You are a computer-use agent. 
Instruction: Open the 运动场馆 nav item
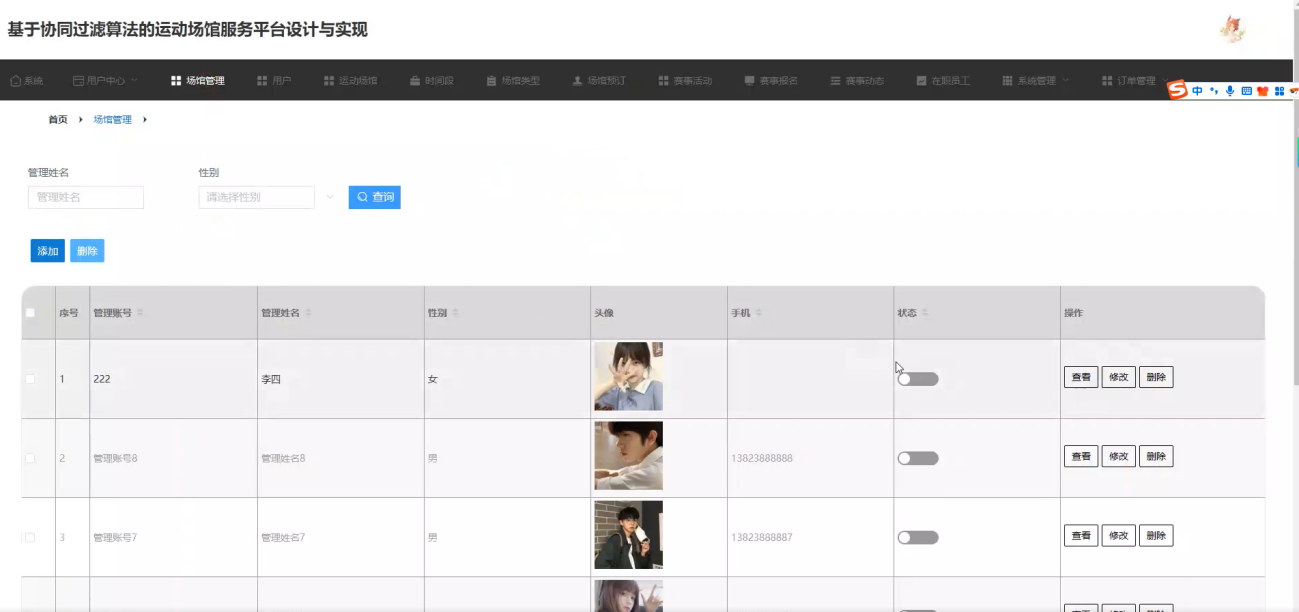click(350, 81)
